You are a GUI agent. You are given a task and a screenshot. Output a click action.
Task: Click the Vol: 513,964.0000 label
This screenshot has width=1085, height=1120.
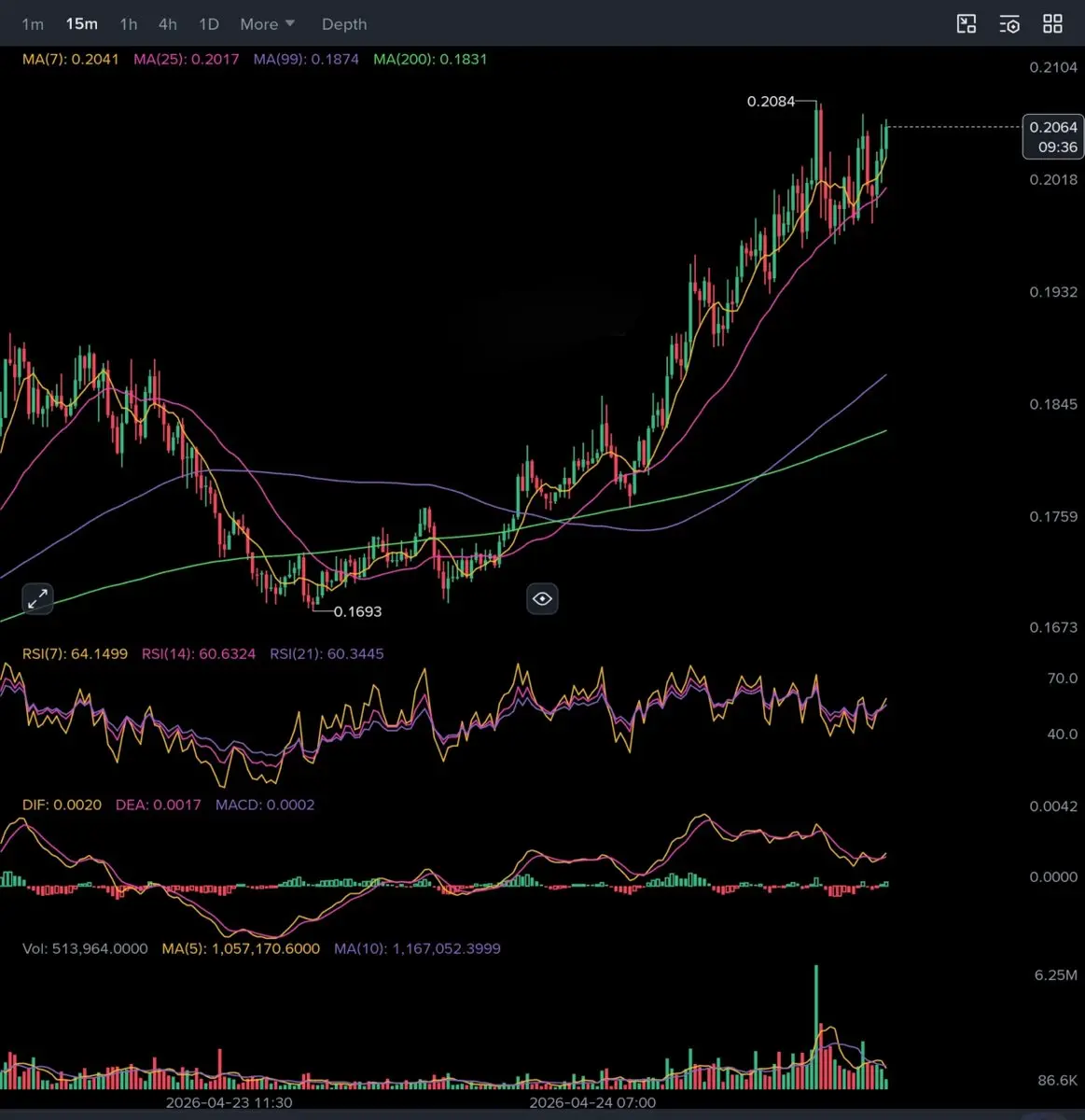(x=85, y=948)
